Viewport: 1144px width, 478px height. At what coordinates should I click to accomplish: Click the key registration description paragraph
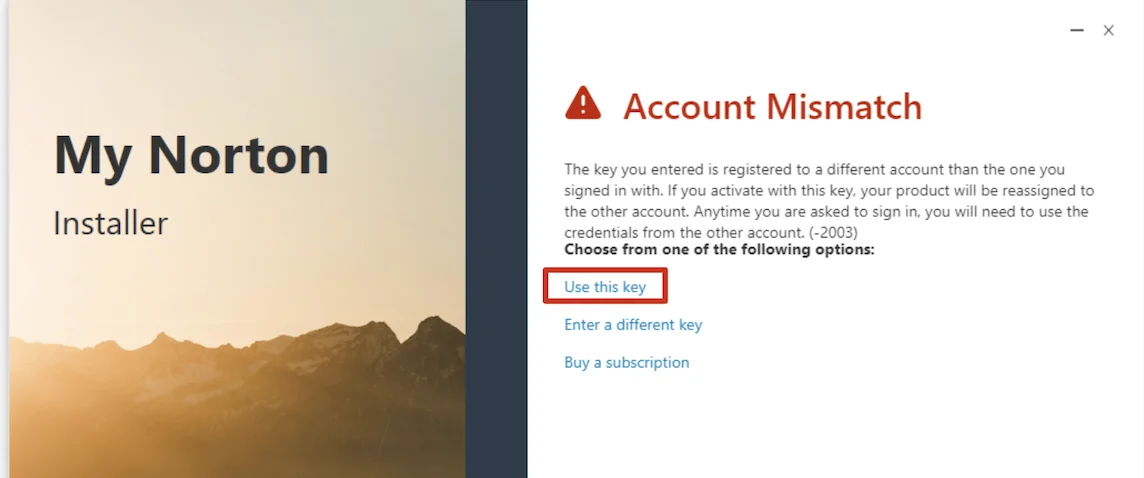click(828, 201)
